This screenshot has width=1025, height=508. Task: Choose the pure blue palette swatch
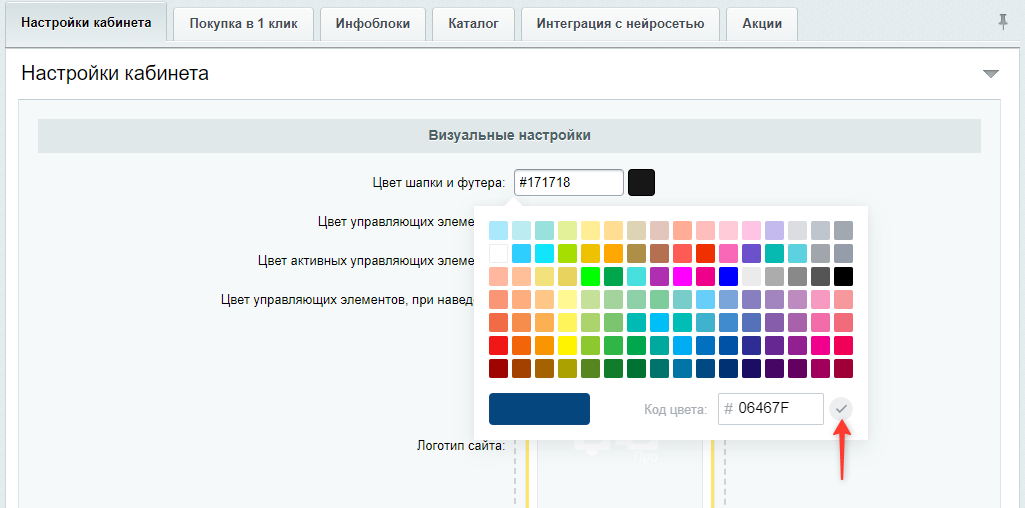(728, 277)
